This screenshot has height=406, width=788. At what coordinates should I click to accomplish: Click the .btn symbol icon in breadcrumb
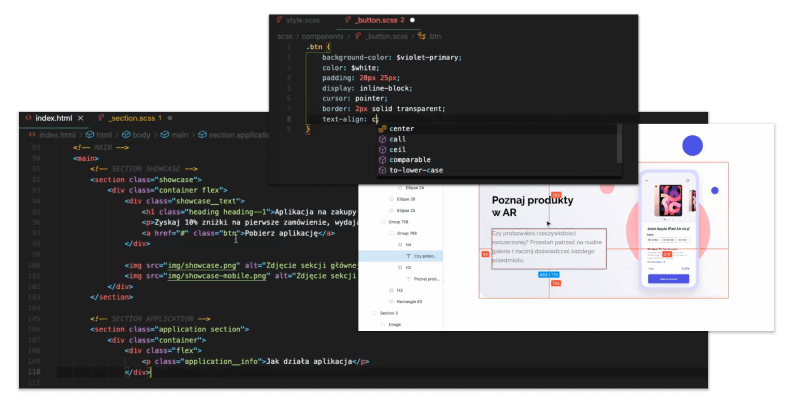(x=422, y=36)
